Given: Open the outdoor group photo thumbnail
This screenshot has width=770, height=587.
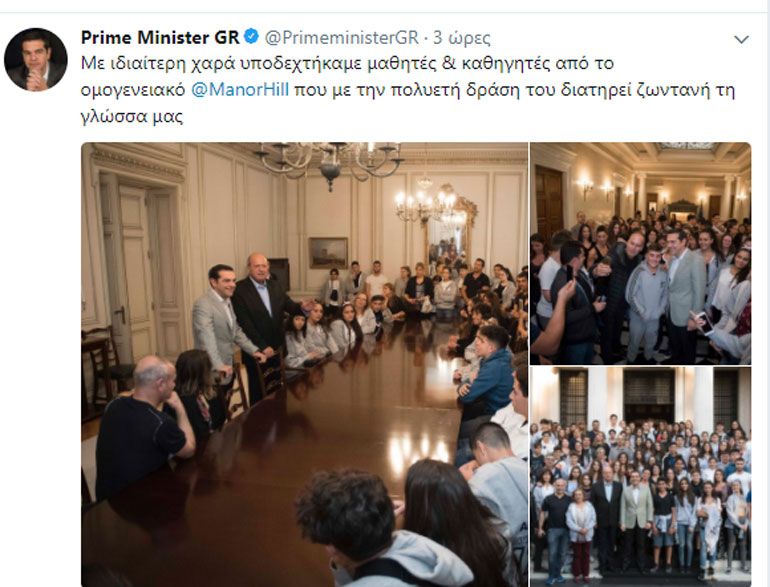Looking at the screenshot, I should [x=640, y=476].
